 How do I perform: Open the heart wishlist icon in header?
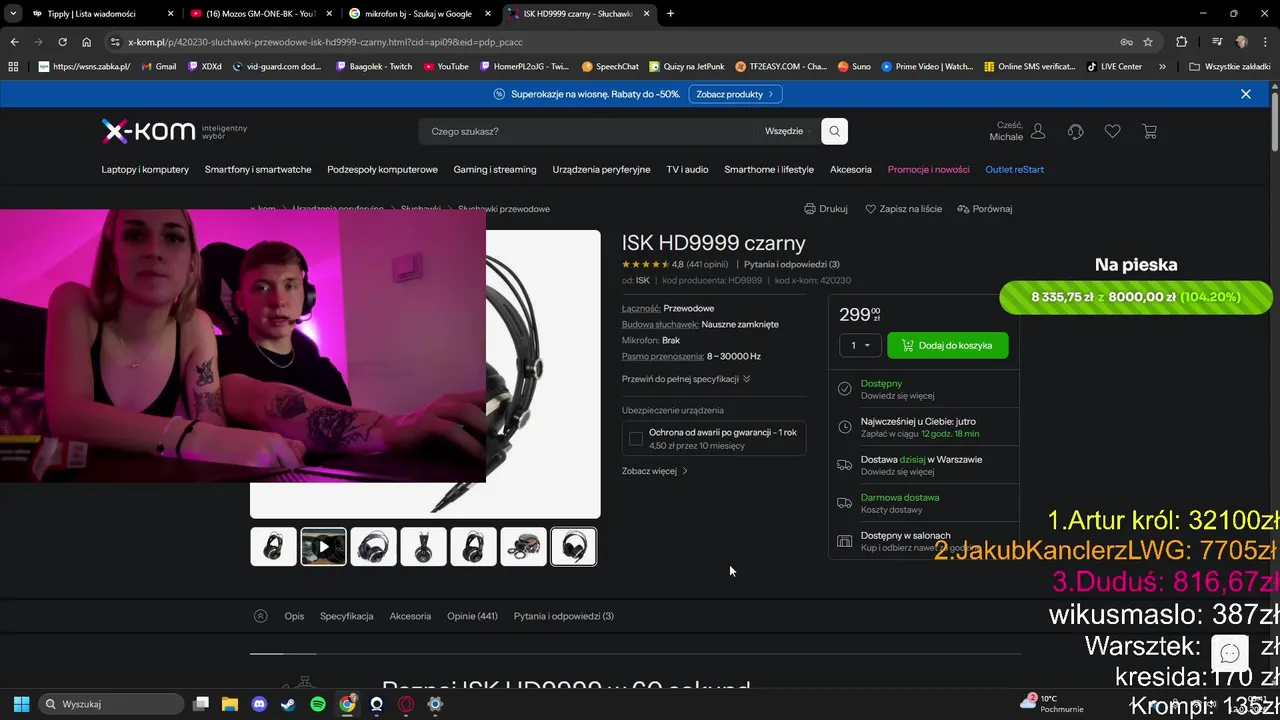1112,131
